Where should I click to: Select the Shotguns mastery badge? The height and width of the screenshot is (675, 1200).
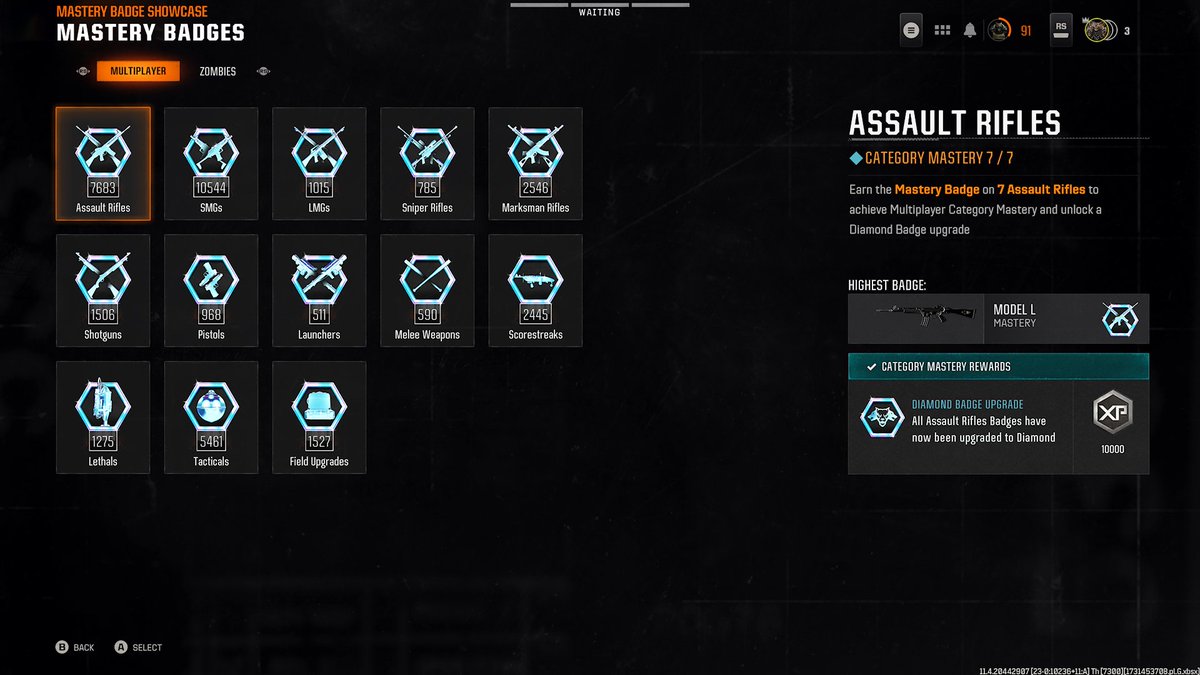(103, 291)
